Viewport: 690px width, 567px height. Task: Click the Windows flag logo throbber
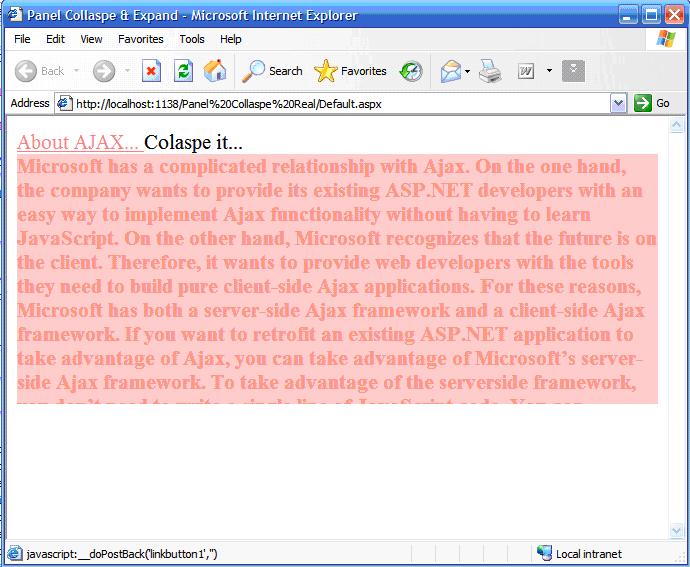click(x=666, y=39)
